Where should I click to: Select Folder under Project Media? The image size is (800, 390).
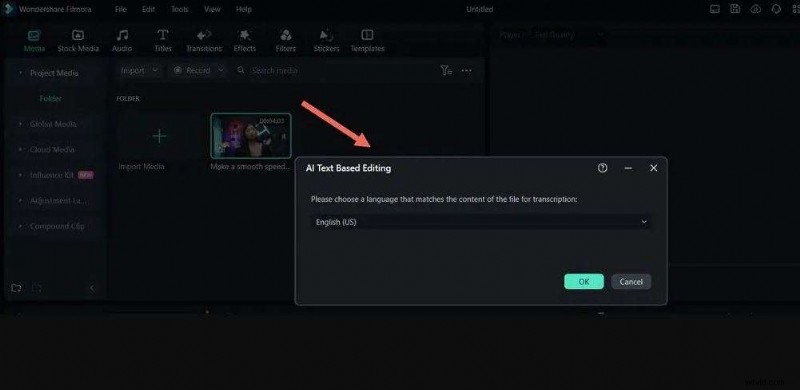(x=51, y=99)
